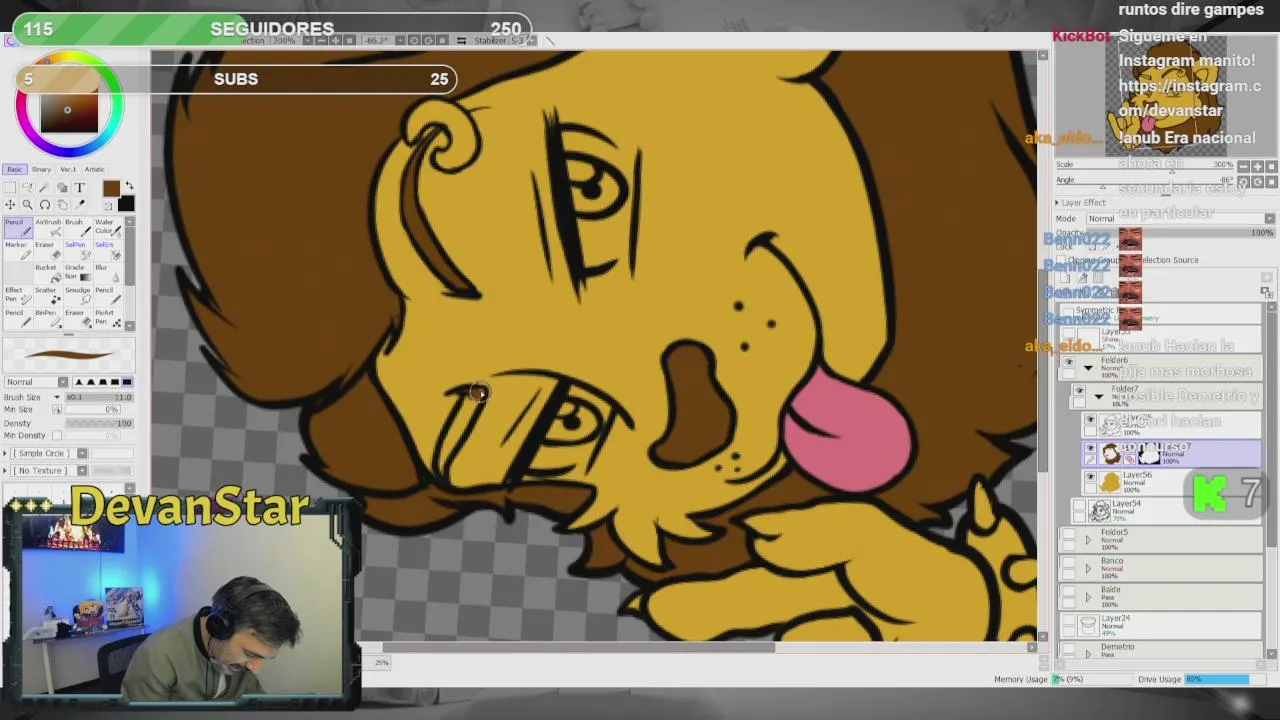The image size is (1280, 720).
Task: Switch to the Ver.1 tool tab
Action: (68, 169)
